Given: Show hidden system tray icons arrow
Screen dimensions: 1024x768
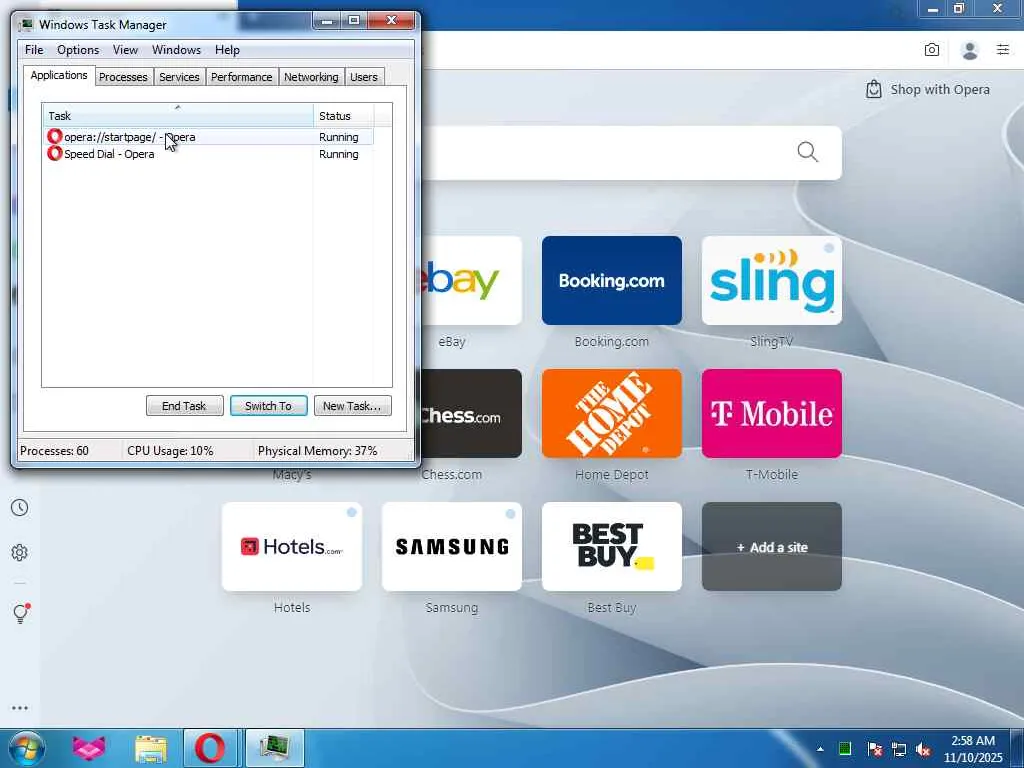Looking at the screenshot, I should coord(820,749).
